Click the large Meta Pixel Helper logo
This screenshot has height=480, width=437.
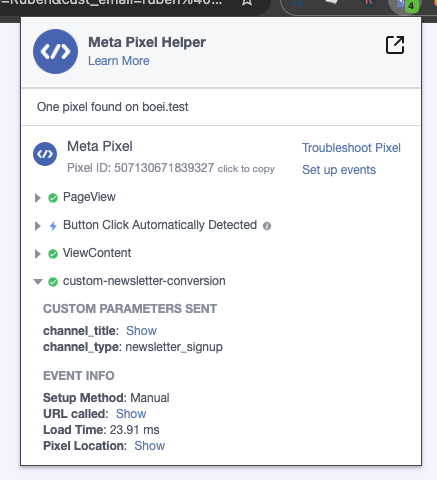[55, 51]
